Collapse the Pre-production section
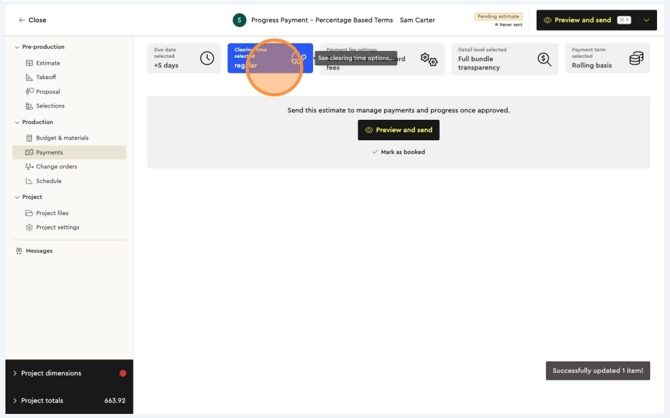Viewport: 670px width, 418px height. click(17, 47)
